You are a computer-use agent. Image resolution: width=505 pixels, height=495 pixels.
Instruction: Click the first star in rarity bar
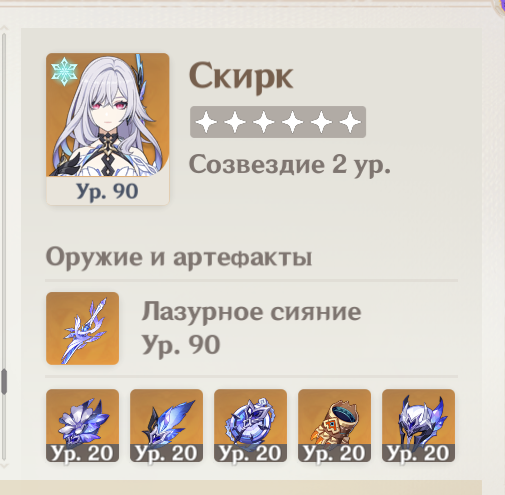206,122
